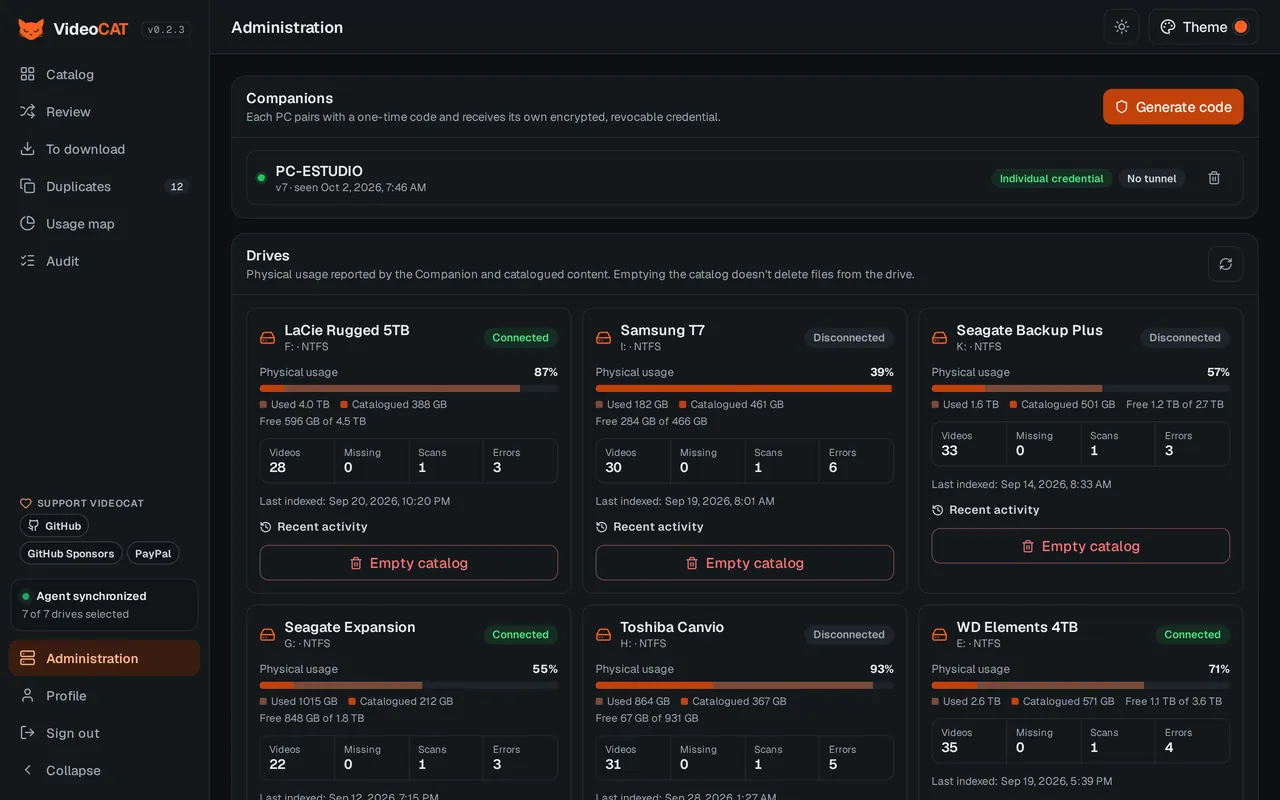This screenshot has width=1280, height=800.
Task: Open PayPal donation link
Action: coord(153,553)
